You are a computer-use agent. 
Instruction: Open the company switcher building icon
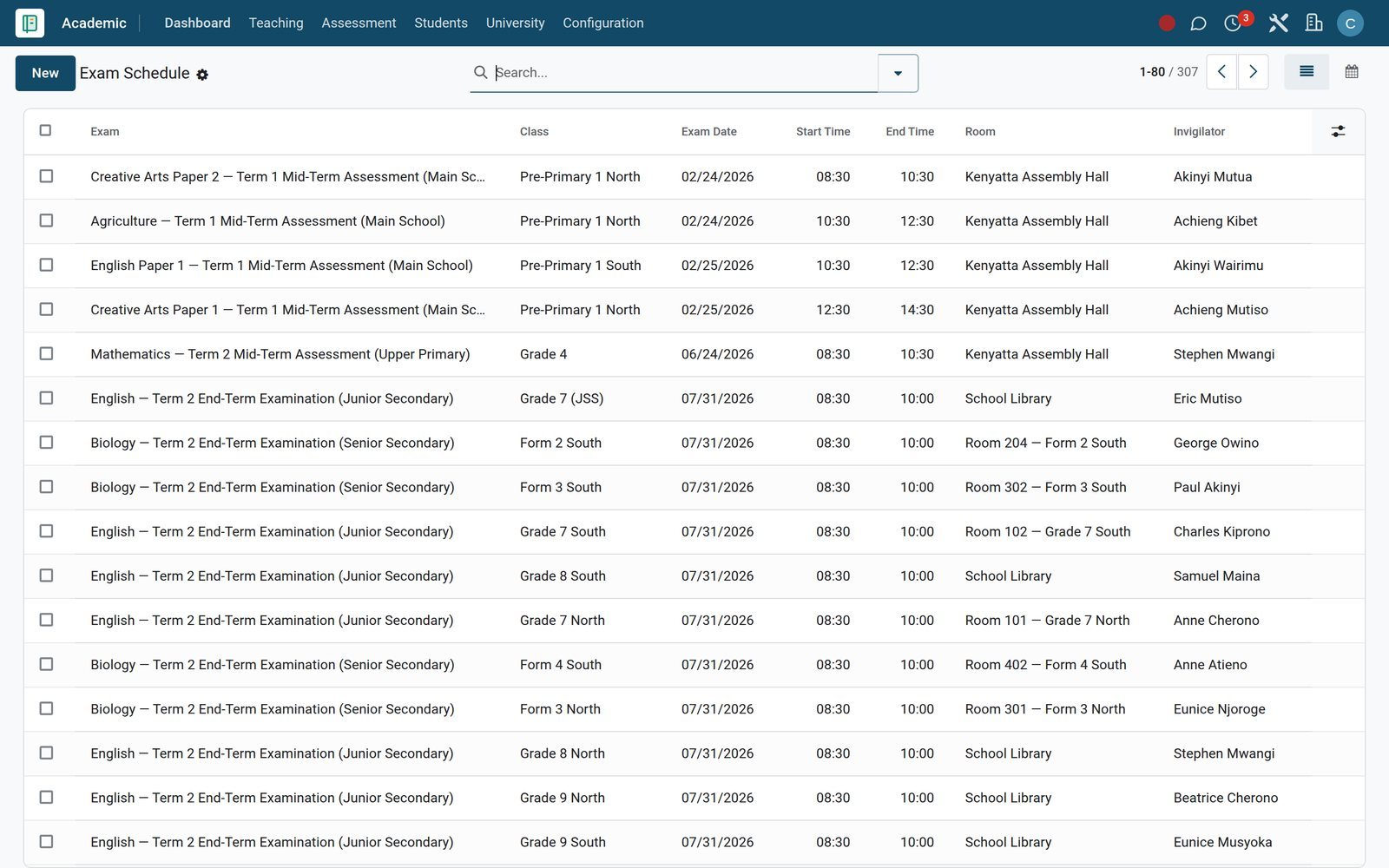[x=1313, y=23]
